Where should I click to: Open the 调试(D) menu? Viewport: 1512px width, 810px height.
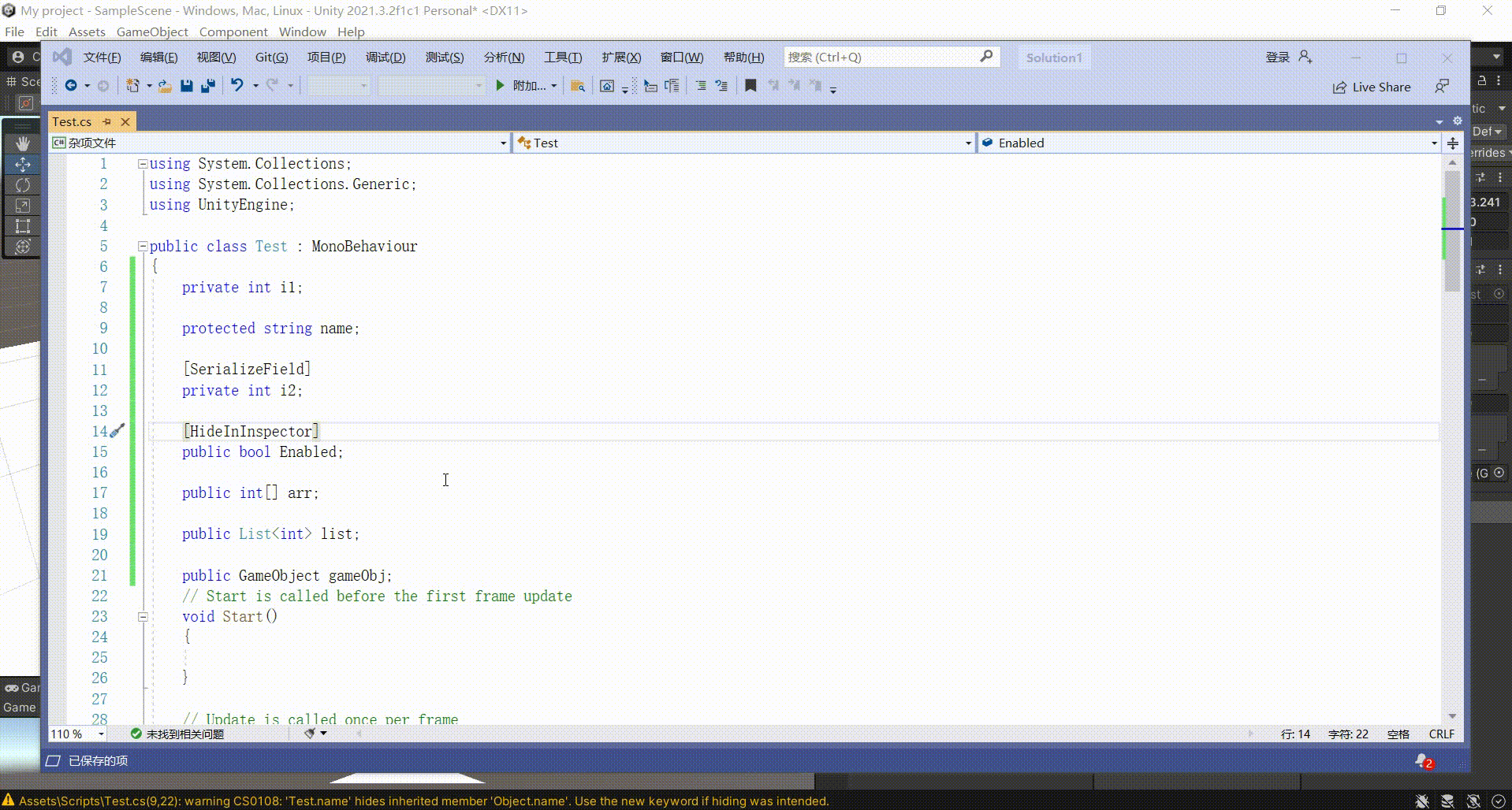(x=385, y=58)
